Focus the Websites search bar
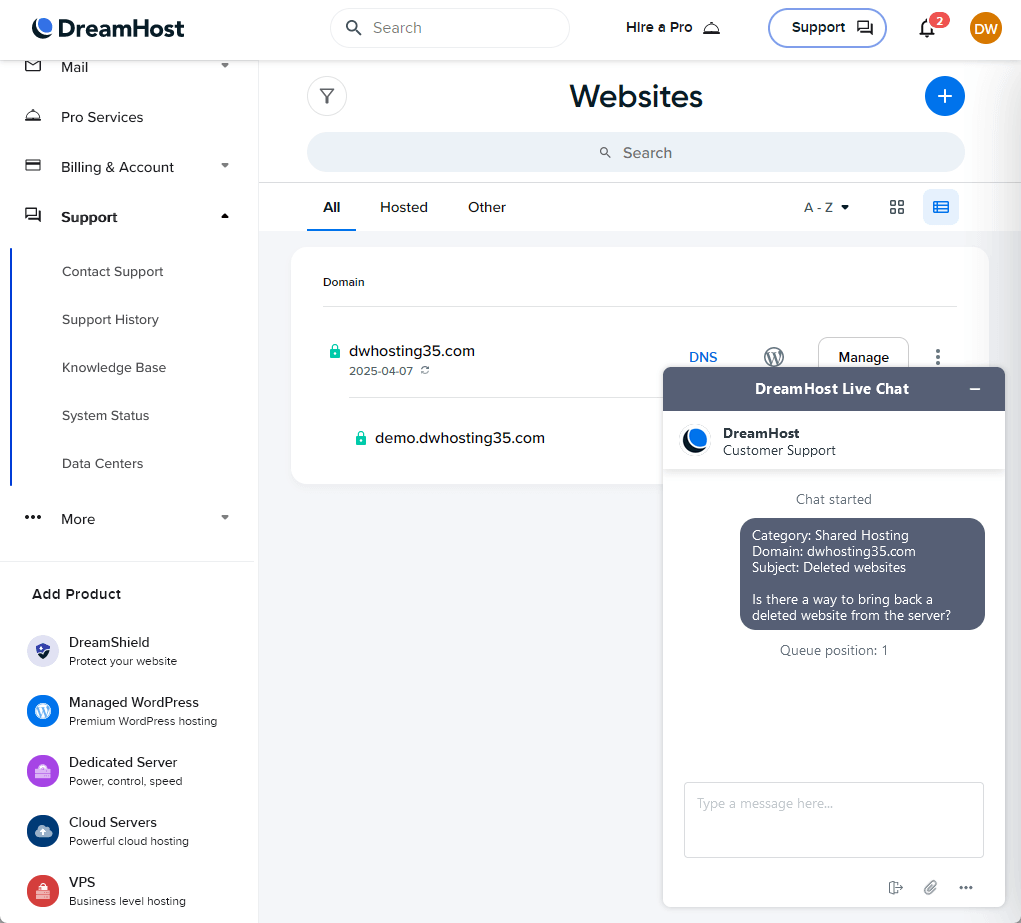Screen dimensions: 1021x923 tap(636, 152)
